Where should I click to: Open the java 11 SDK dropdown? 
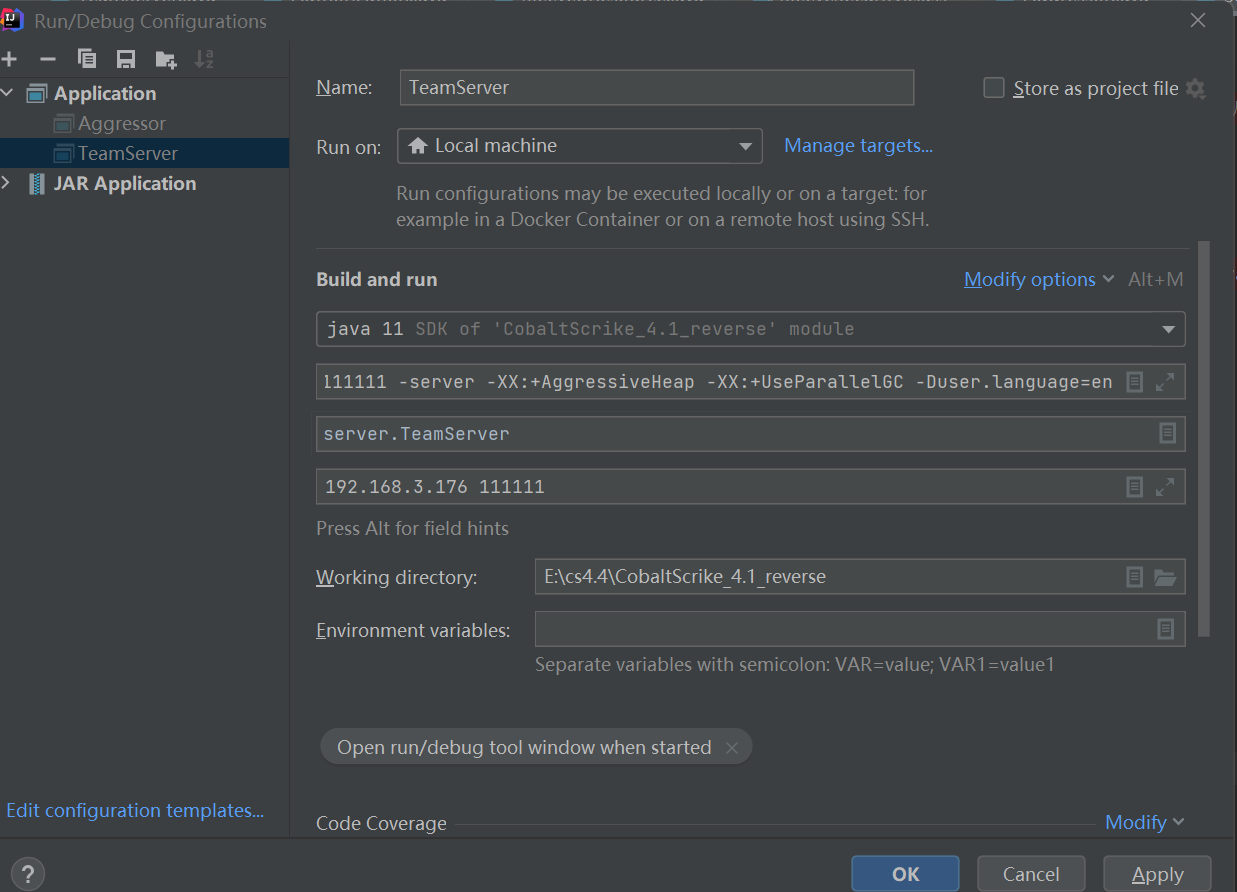[750, 329]
